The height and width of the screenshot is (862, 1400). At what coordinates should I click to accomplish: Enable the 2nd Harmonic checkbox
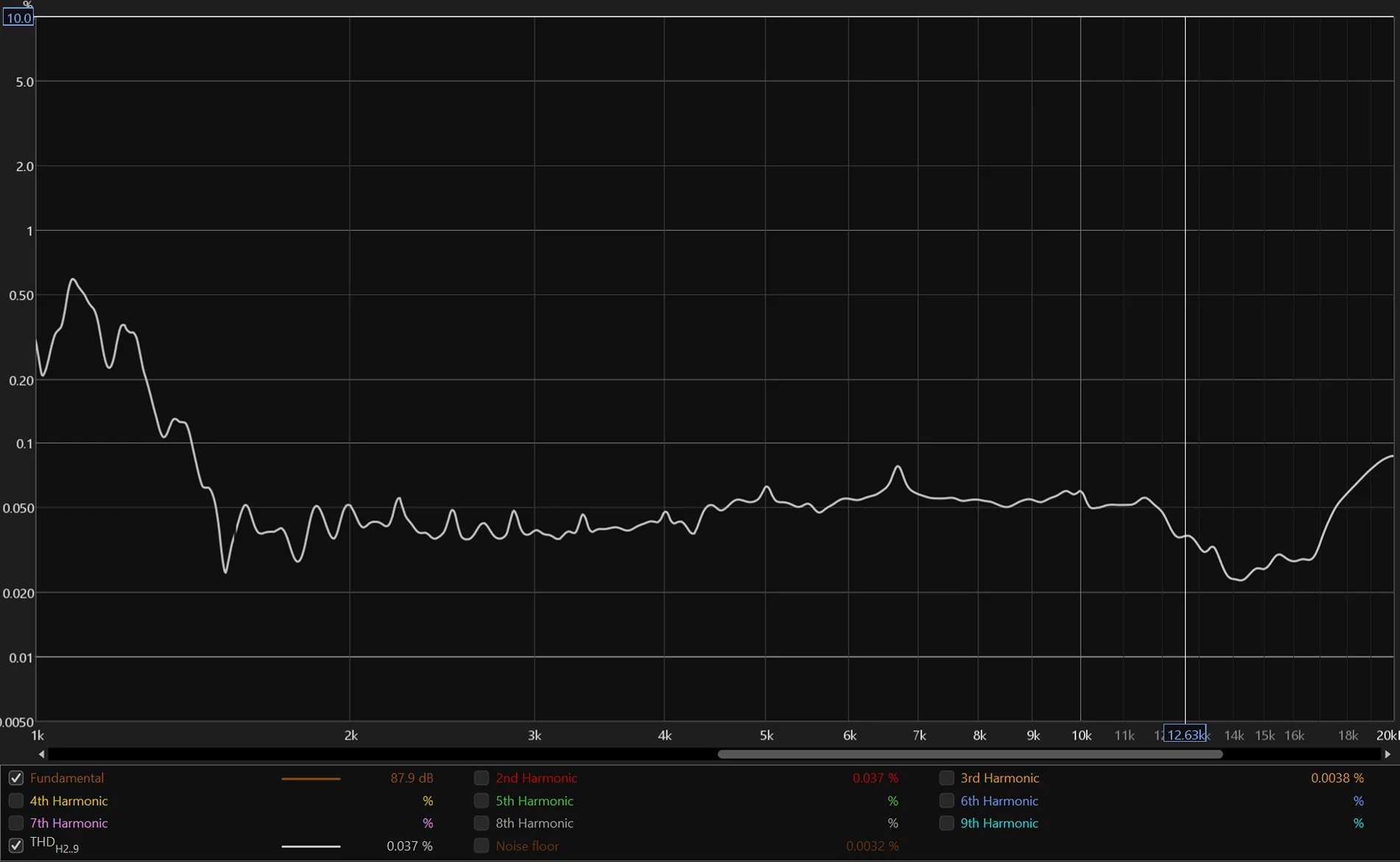[481, 778]
